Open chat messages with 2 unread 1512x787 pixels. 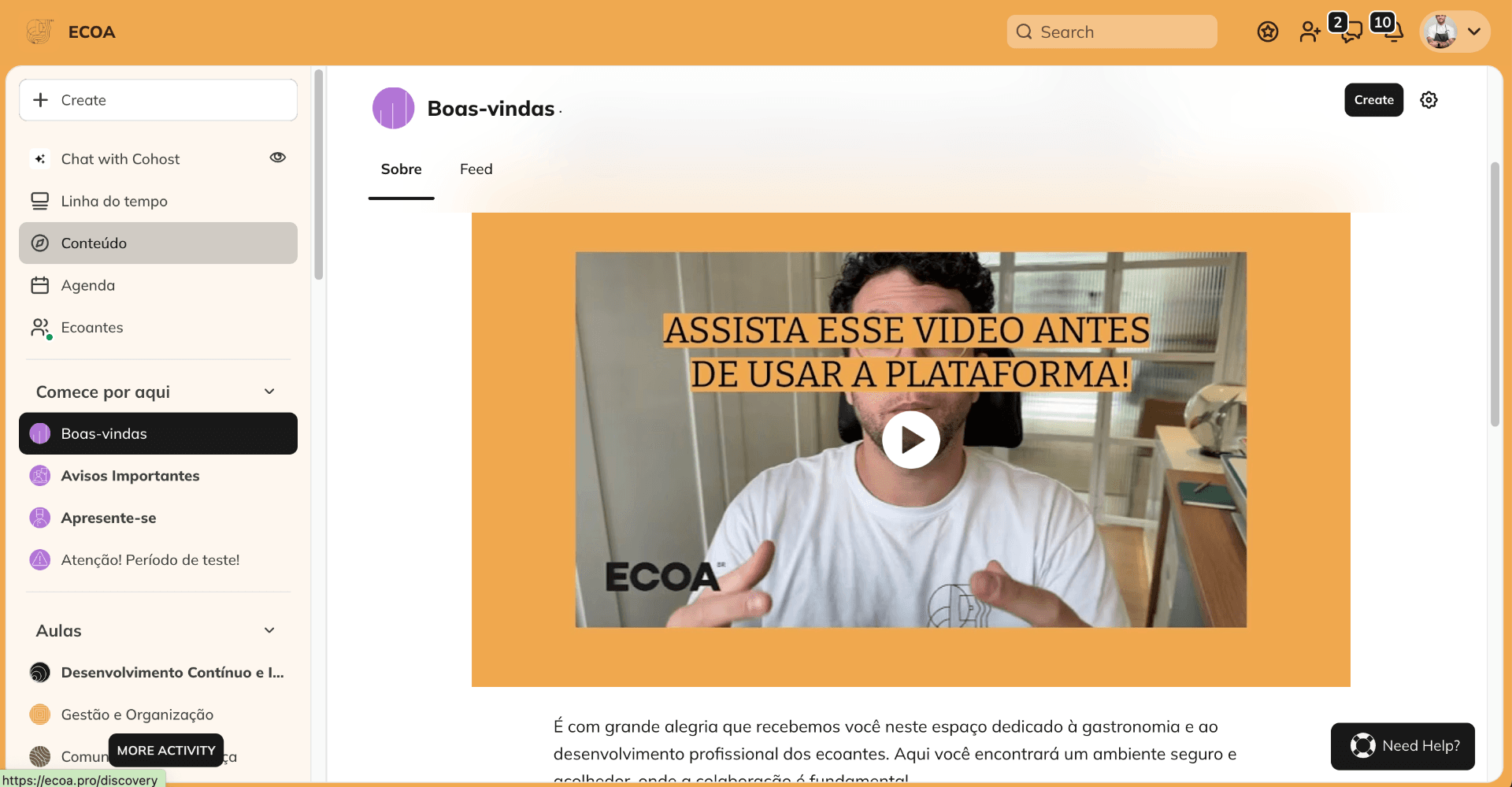tap(1351, 32)
